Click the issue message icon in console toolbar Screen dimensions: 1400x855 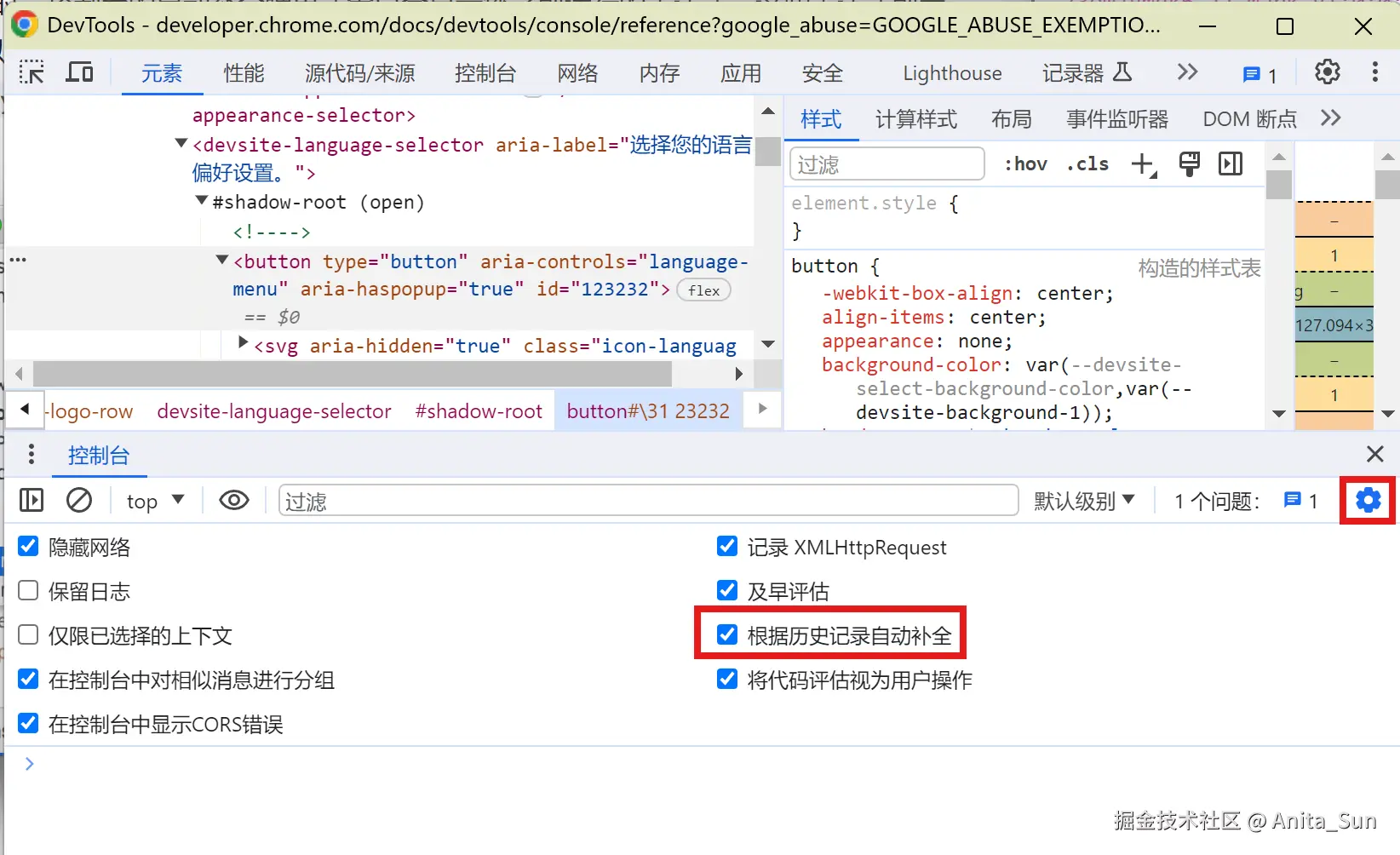(x=1292, y=500)
